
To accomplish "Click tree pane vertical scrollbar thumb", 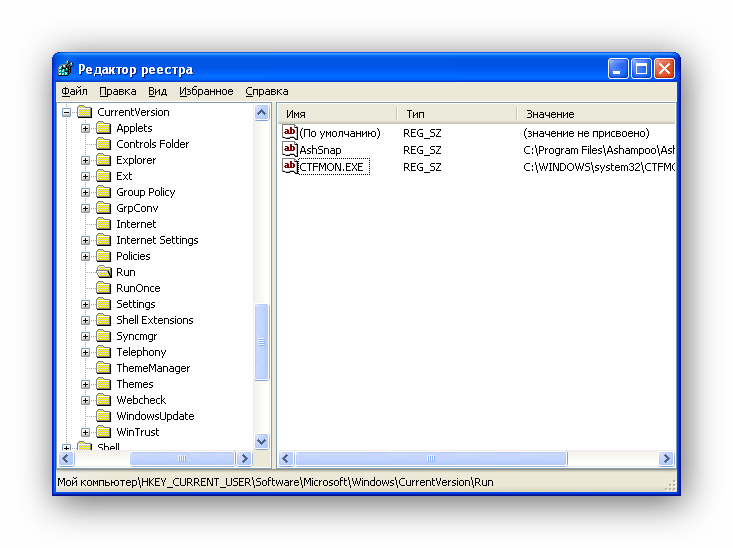I will pyautogui.click(x=262, y=342).
